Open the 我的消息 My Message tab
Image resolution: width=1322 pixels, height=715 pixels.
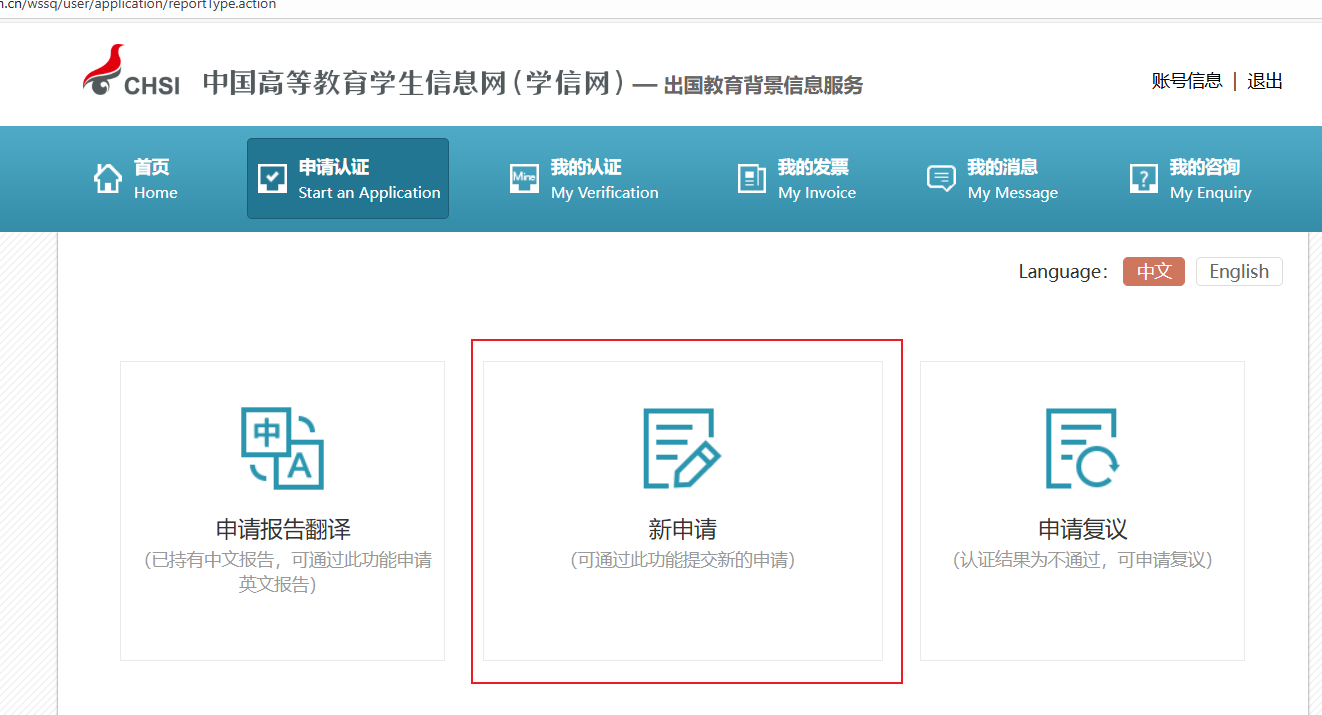tap(1012, 179)
